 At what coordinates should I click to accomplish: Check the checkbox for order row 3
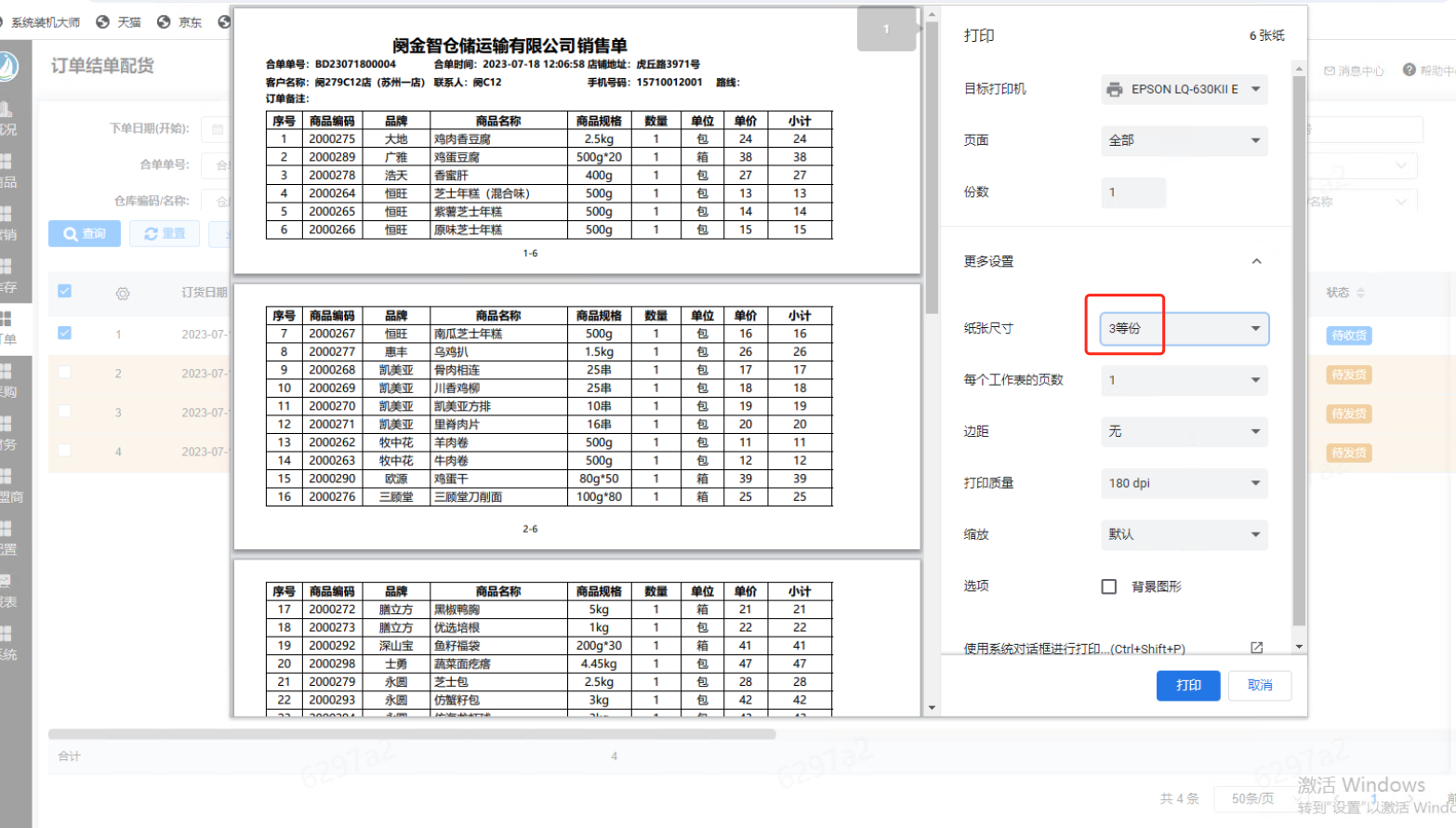[64, 412]
